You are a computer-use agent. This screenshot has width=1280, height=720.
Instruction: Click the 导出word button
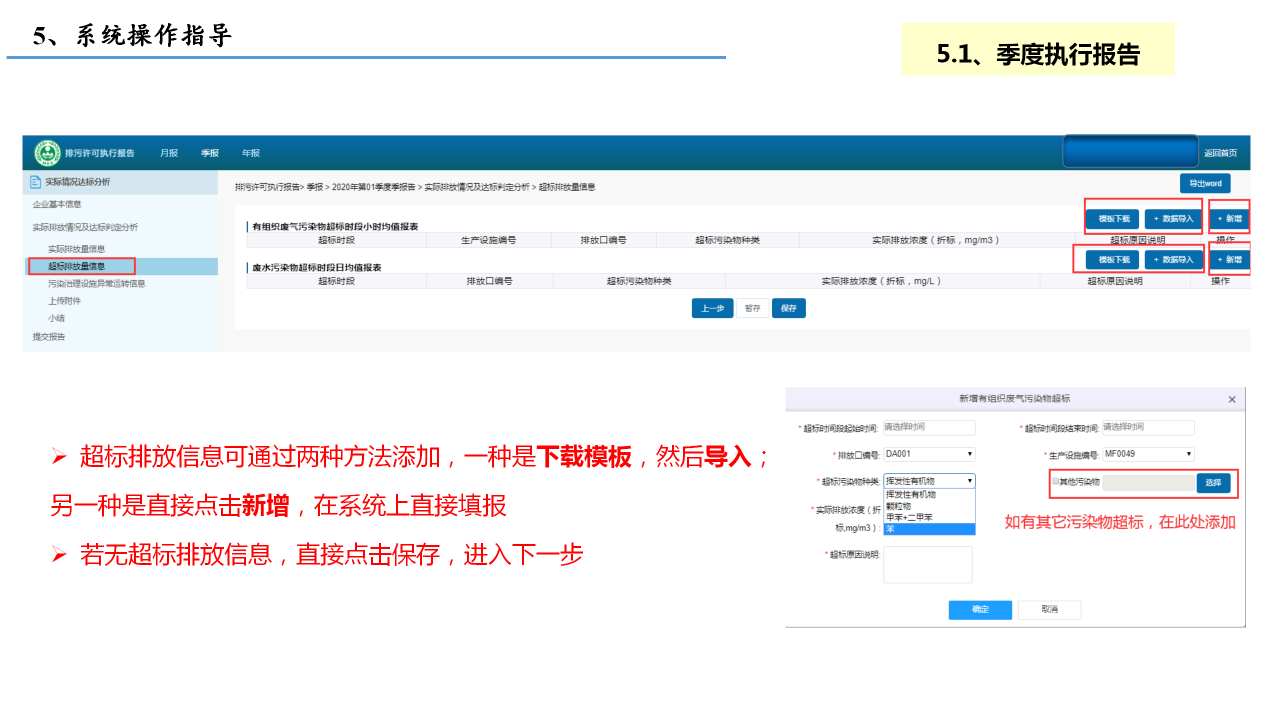[x=1205, y=183]
